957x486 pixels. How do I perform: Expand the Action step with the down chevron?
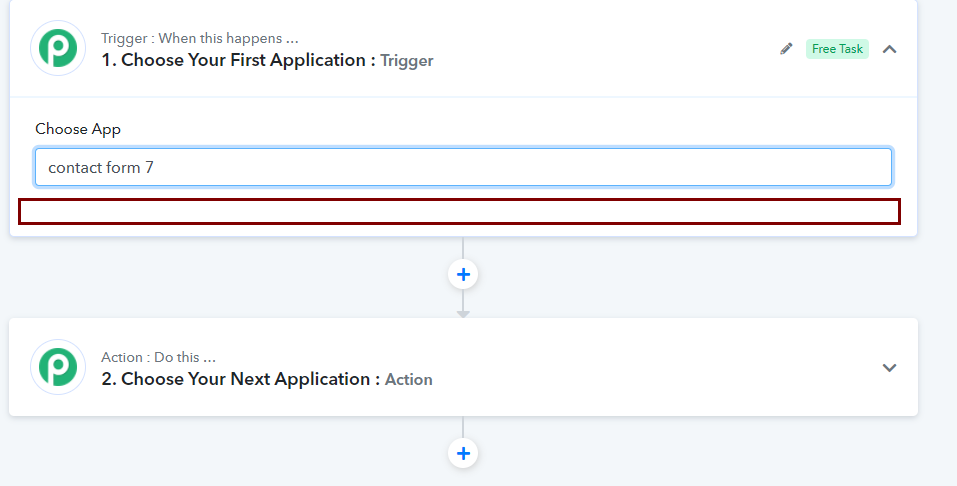(889, 368)
